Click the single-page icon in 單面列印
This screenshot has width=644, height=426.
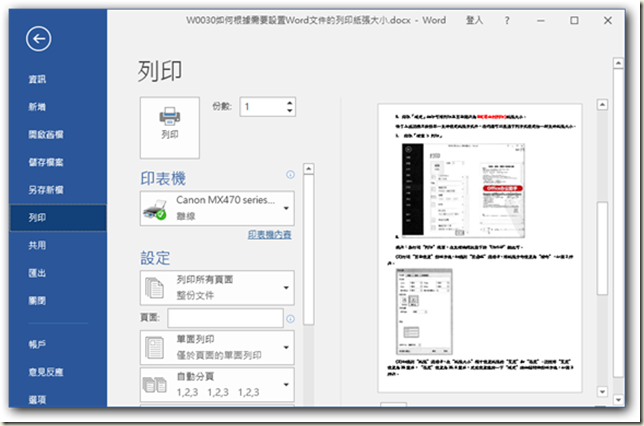(154, 348)
